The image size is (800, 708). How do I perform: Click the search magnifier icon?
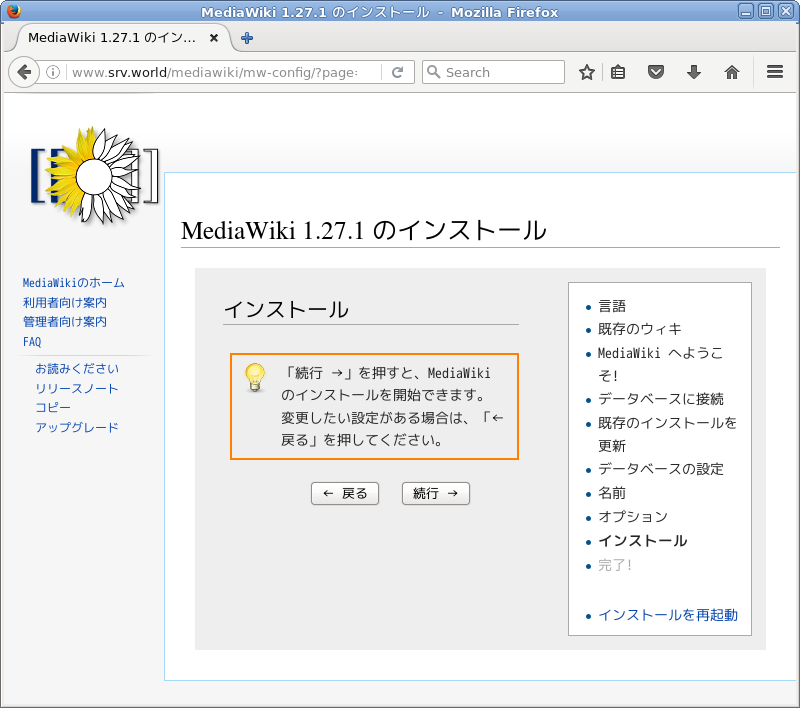[x=433, y=72]
